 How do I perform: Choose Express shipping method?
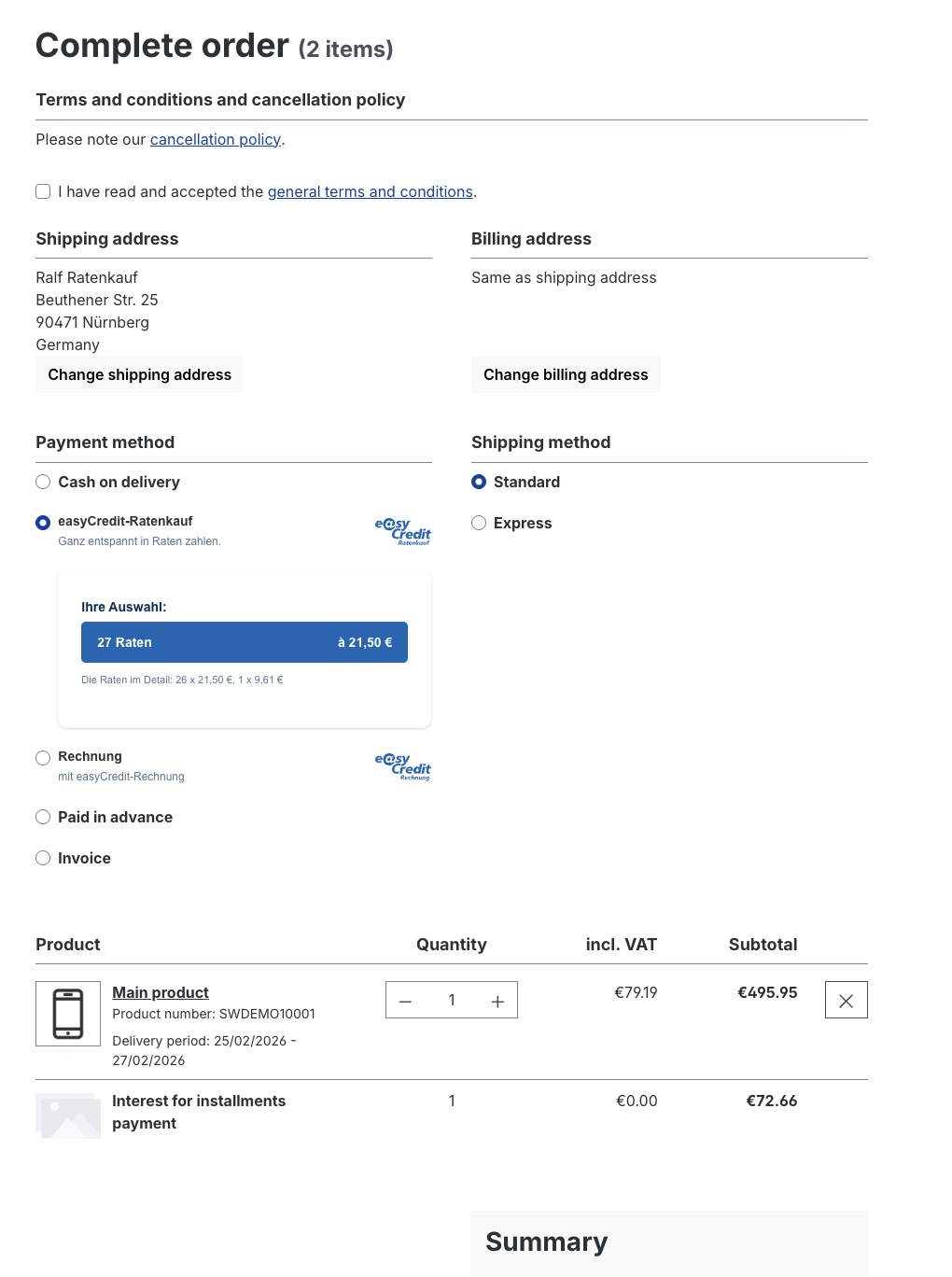479,523
